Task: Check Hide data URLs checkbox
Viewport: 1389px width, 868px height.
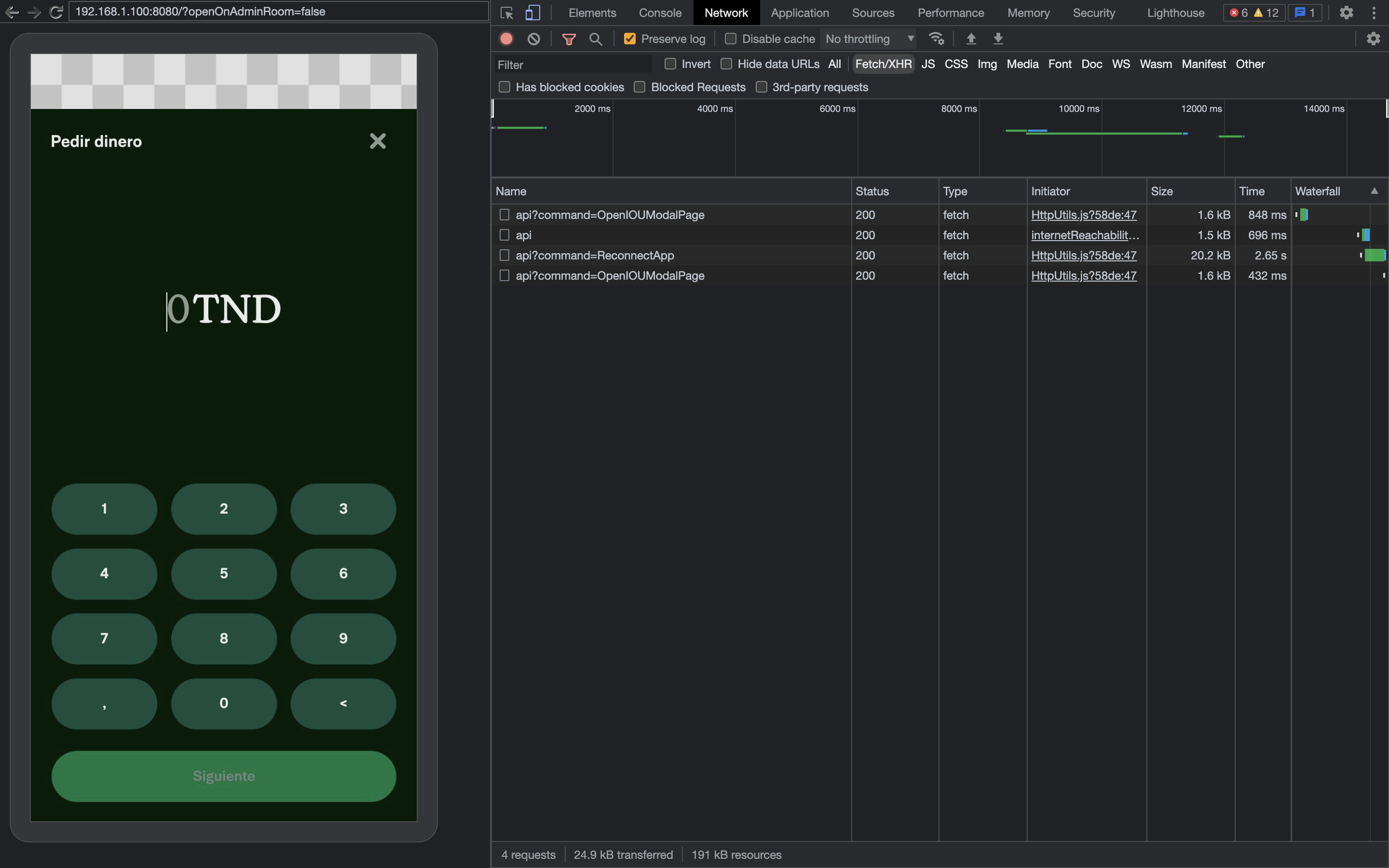Action: coord(726,64)
